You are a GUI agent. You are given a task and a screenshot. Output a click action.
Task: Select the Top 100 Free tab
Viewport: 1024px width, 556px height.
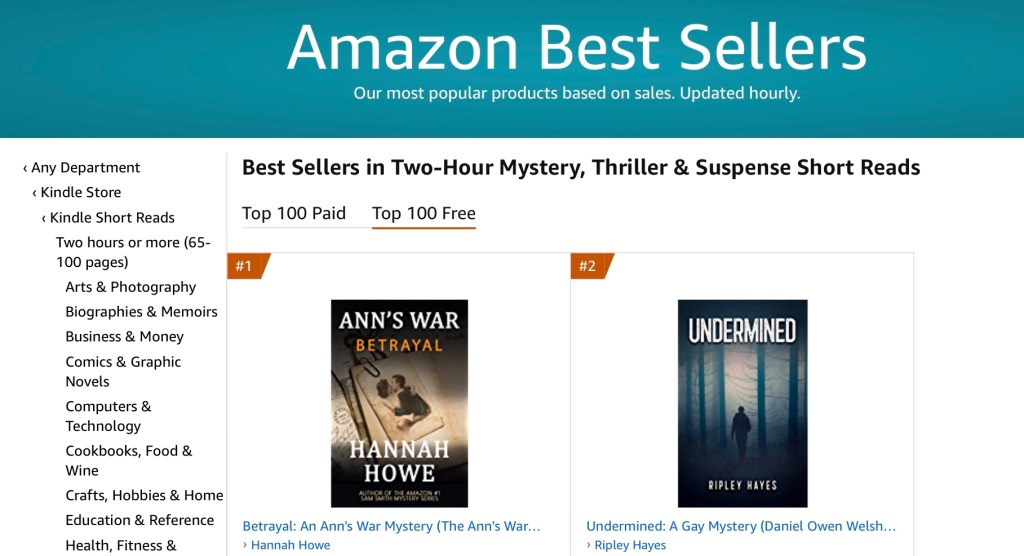click(423, 213)
